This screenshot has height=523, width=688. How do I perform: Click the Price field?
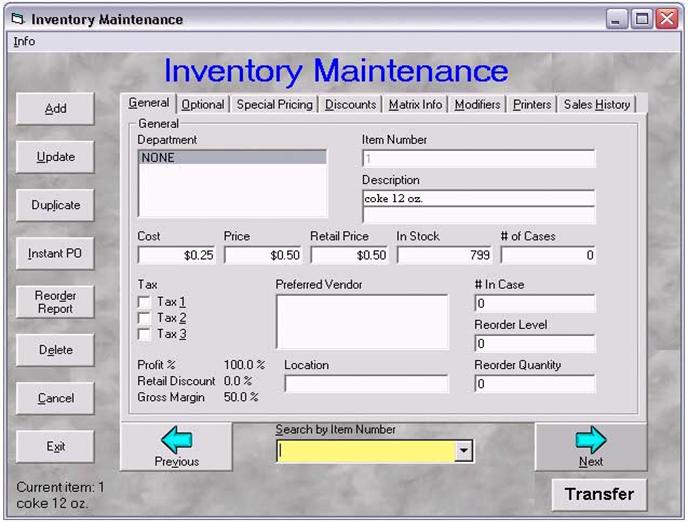pyautogui.click(x=263, y=255)
